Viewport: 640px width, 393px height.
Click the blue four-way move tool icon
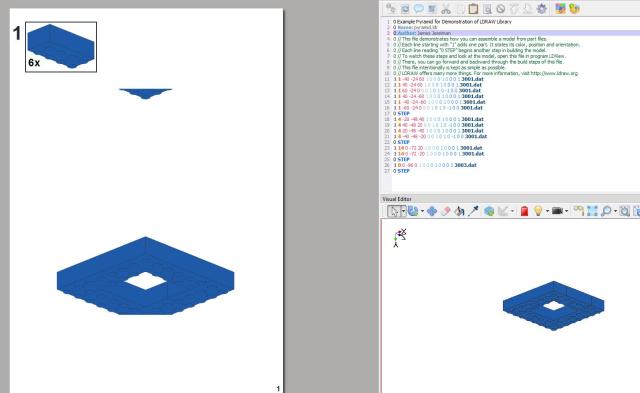(x=431, y=211)
